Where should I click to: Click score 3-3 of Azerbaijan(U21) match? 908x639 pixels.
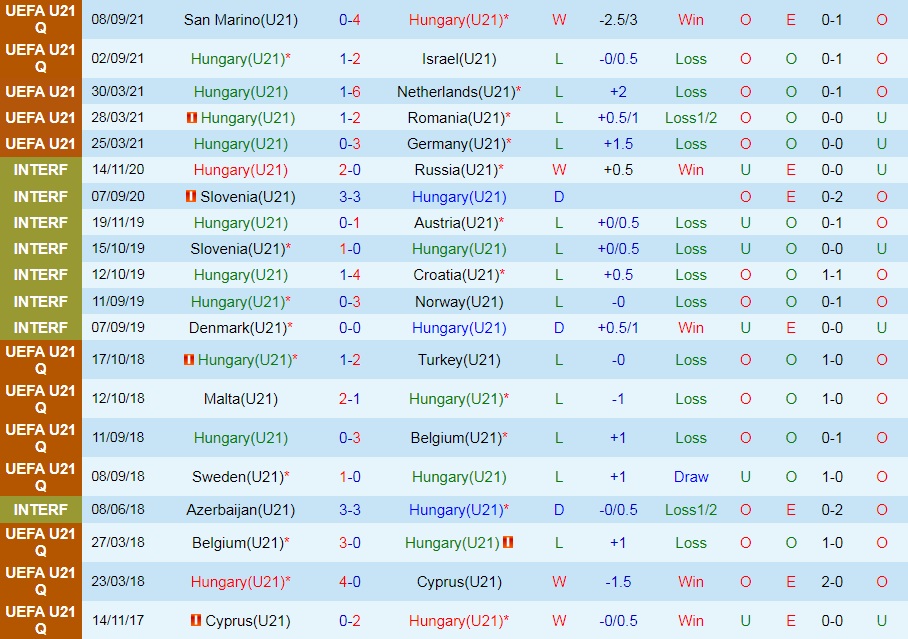pos(350,510)
